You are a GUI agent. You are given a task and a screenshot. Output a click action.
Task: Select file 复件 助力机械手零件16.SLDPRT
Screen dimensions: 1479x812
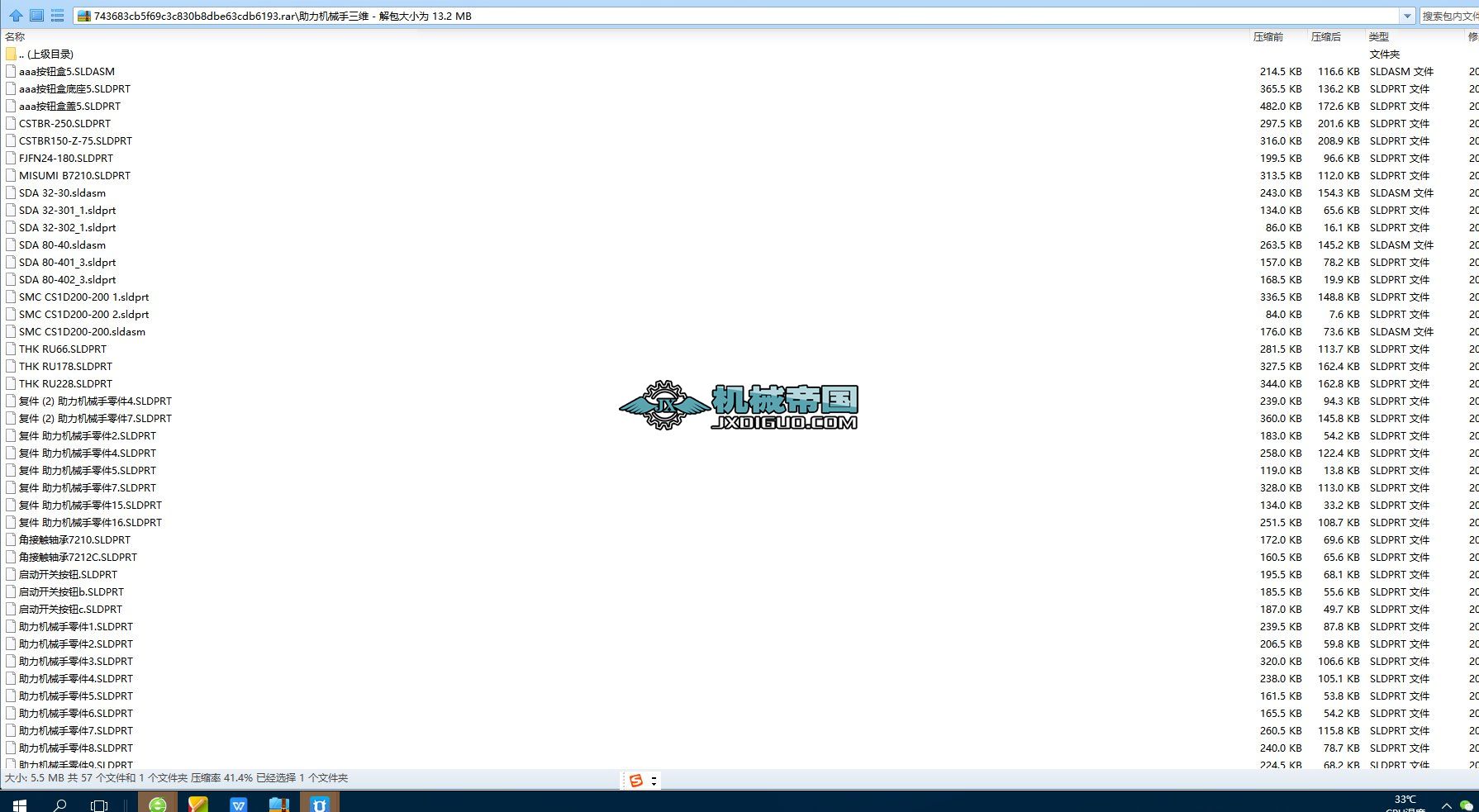tap(90, 522)
